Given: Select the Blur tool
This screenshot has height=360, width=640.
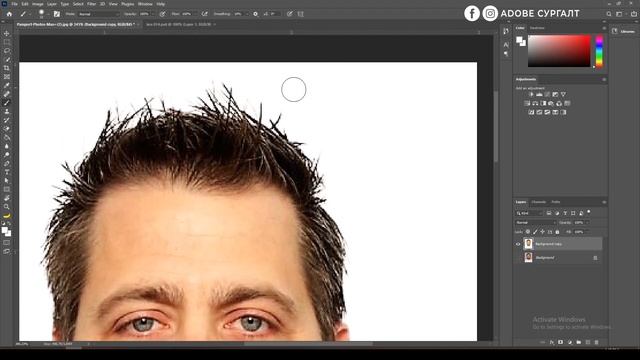Looking at the screenshot, I should tap(7, 146).
